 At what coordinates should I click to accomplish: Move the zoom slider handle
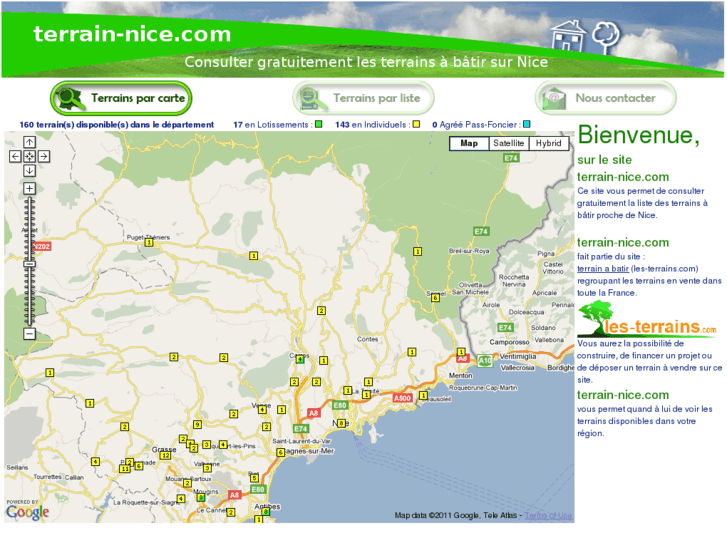(29, 264)
